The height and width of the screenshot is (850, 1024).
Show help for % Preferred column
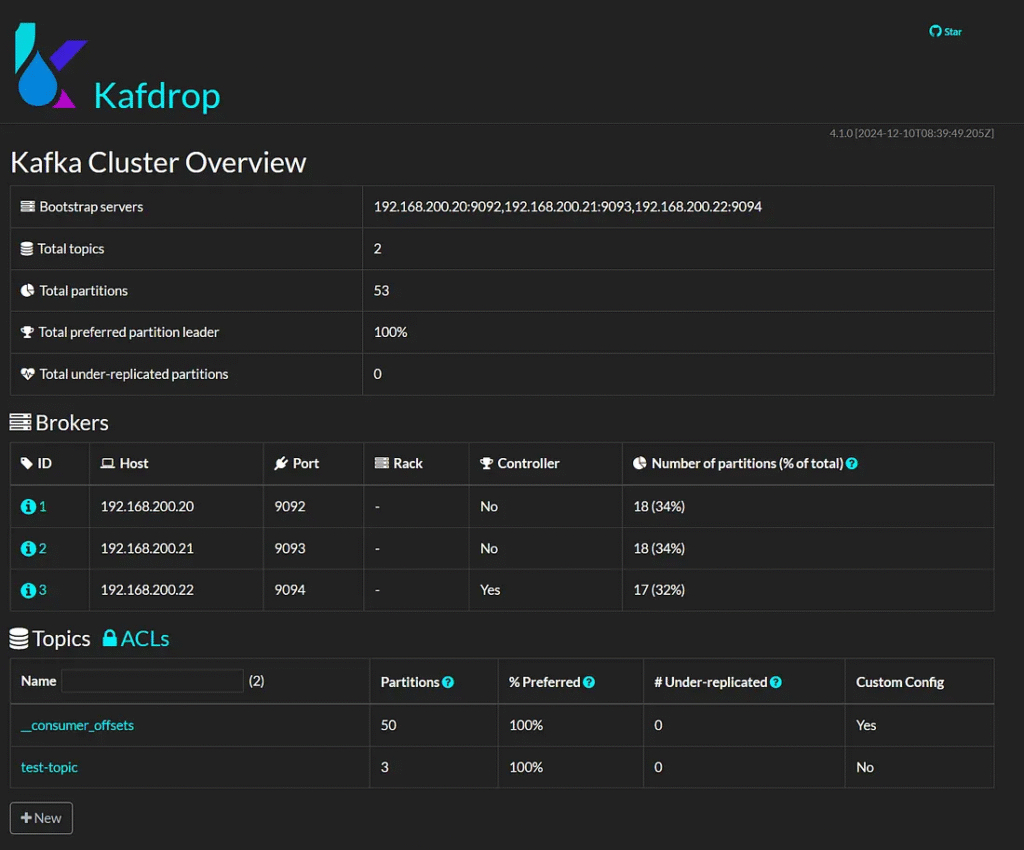pos(589,682)
